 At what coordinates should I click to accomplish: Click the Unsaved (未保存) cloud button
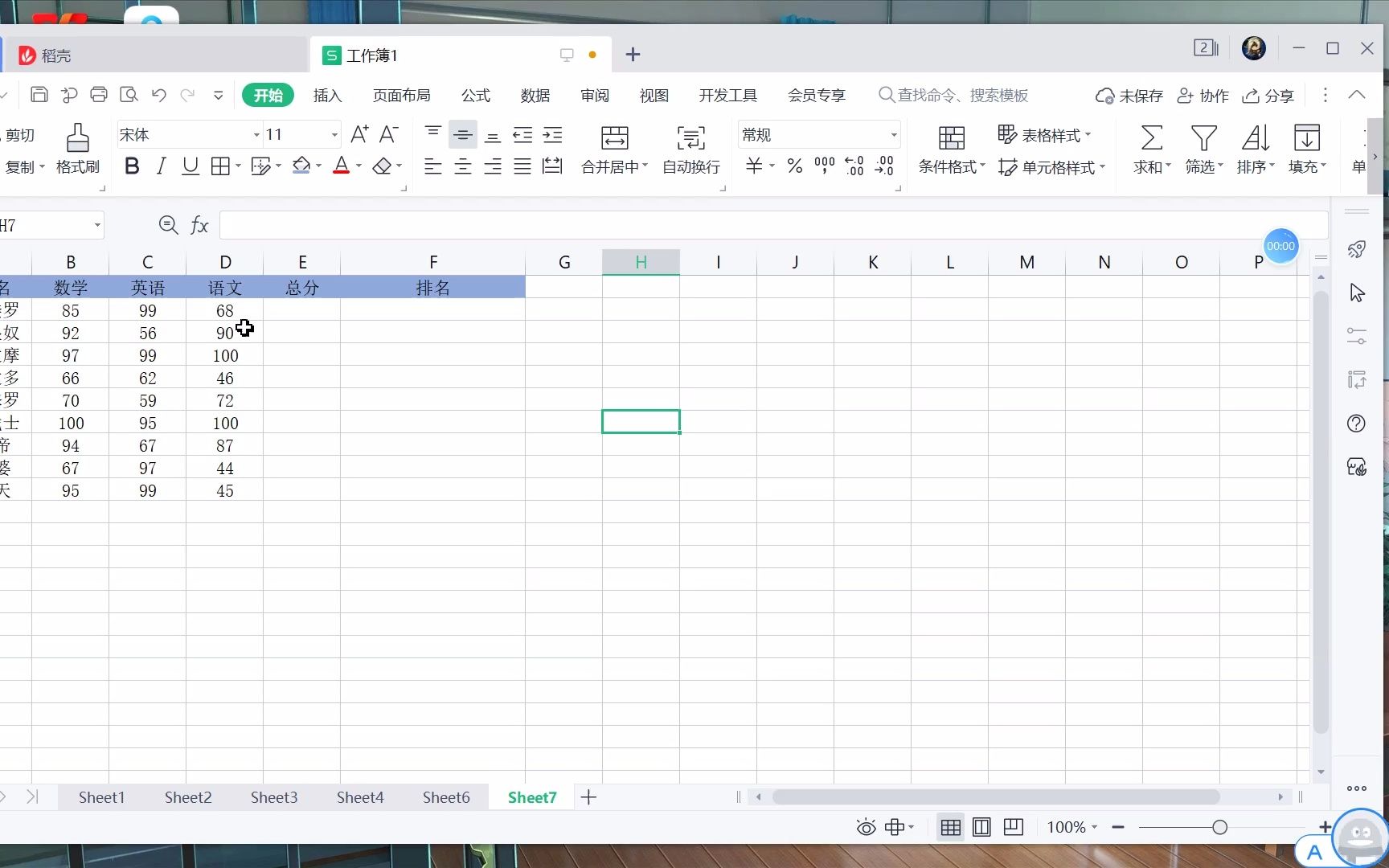point(1129,96)
